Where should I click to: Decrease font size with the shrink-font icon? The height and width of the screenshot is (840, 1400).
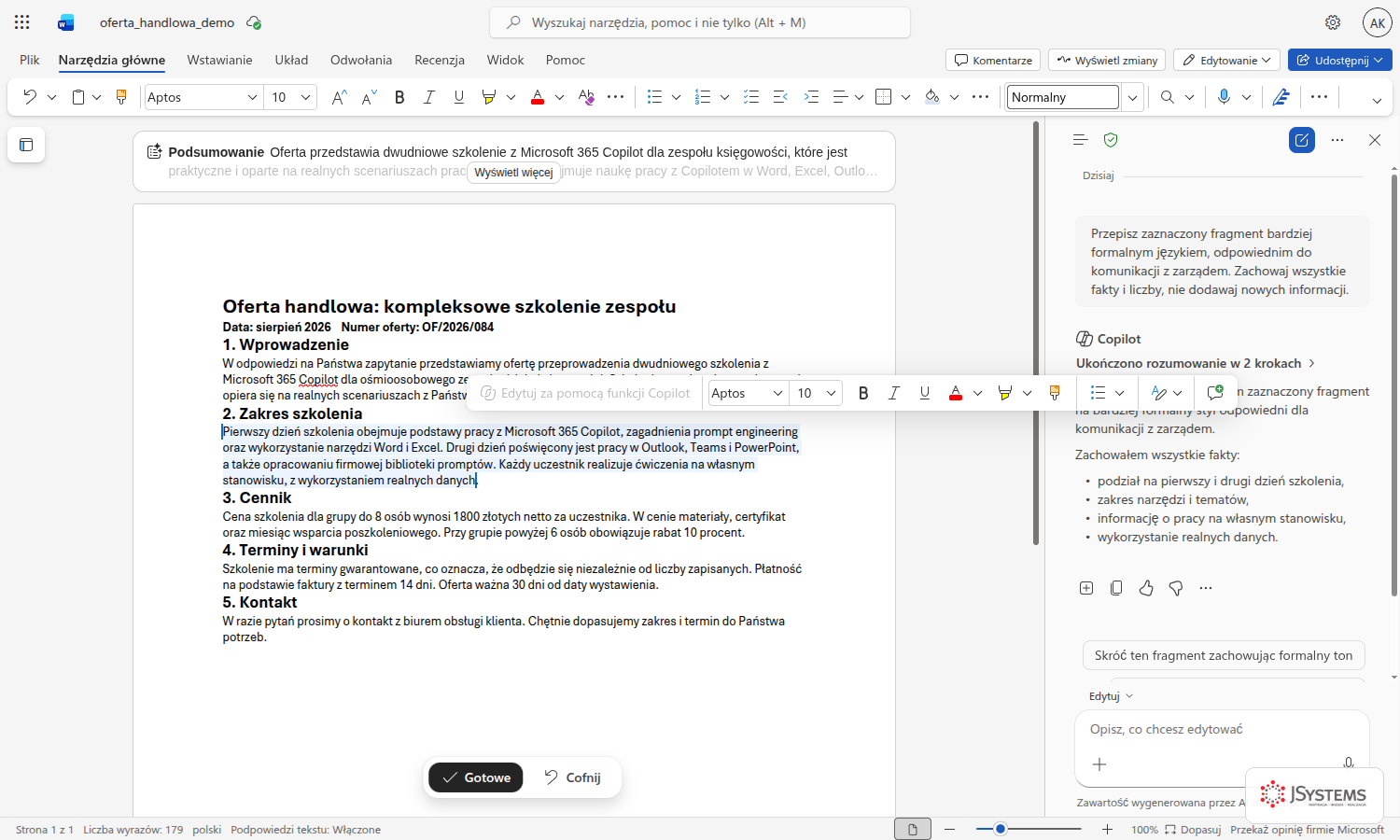click(x=370, y=97)
